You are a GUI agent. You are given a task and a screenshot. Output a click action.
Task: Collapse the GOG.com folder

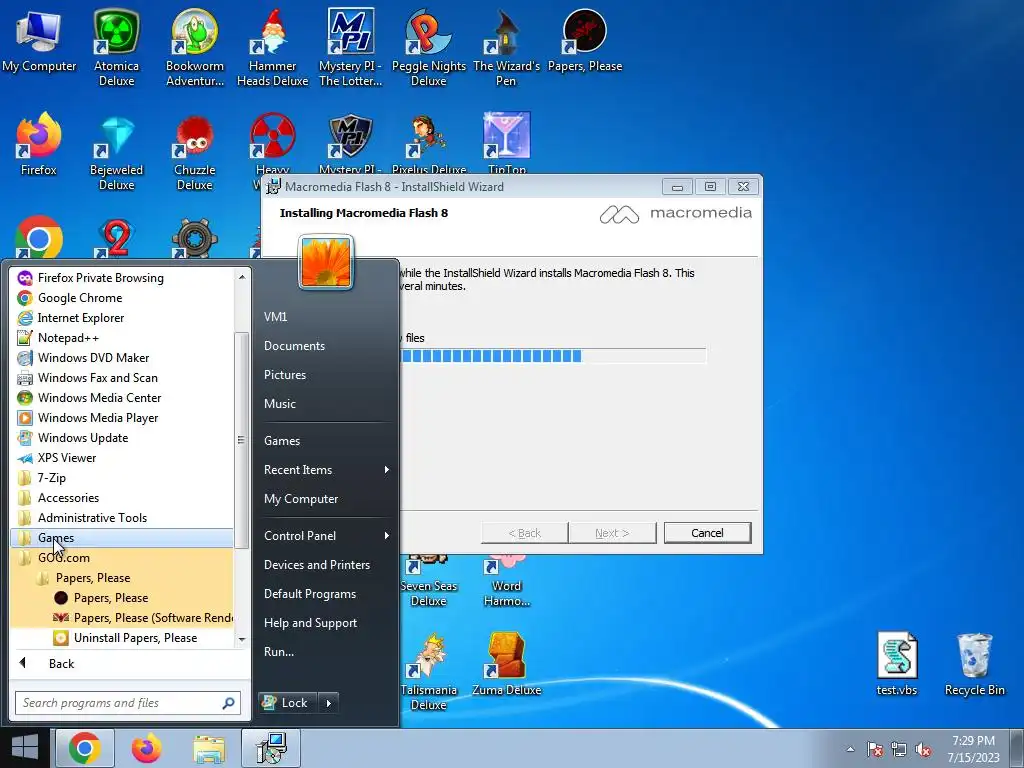121,558
